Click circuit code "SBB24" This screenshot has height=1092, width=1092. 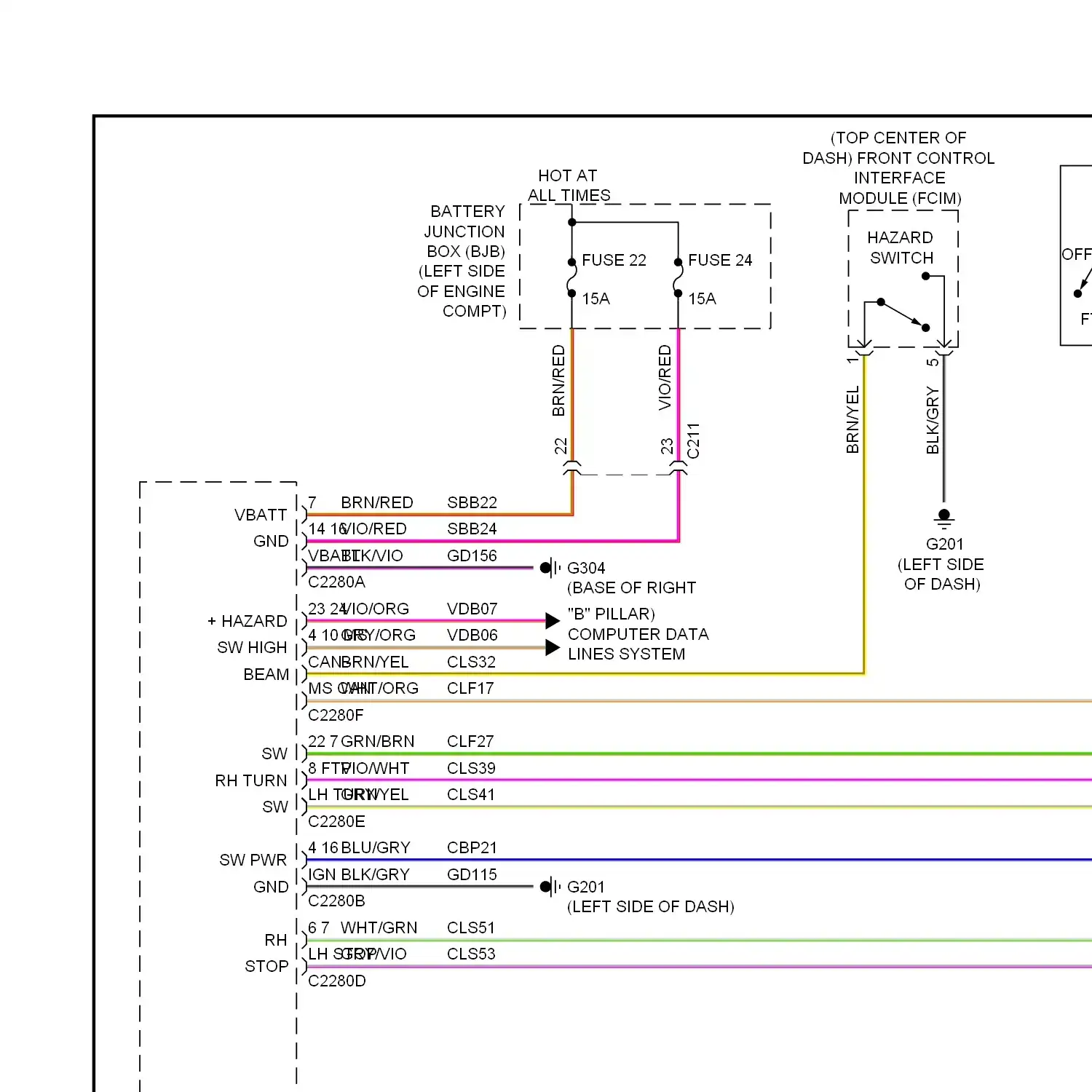[x=472, y=529]
